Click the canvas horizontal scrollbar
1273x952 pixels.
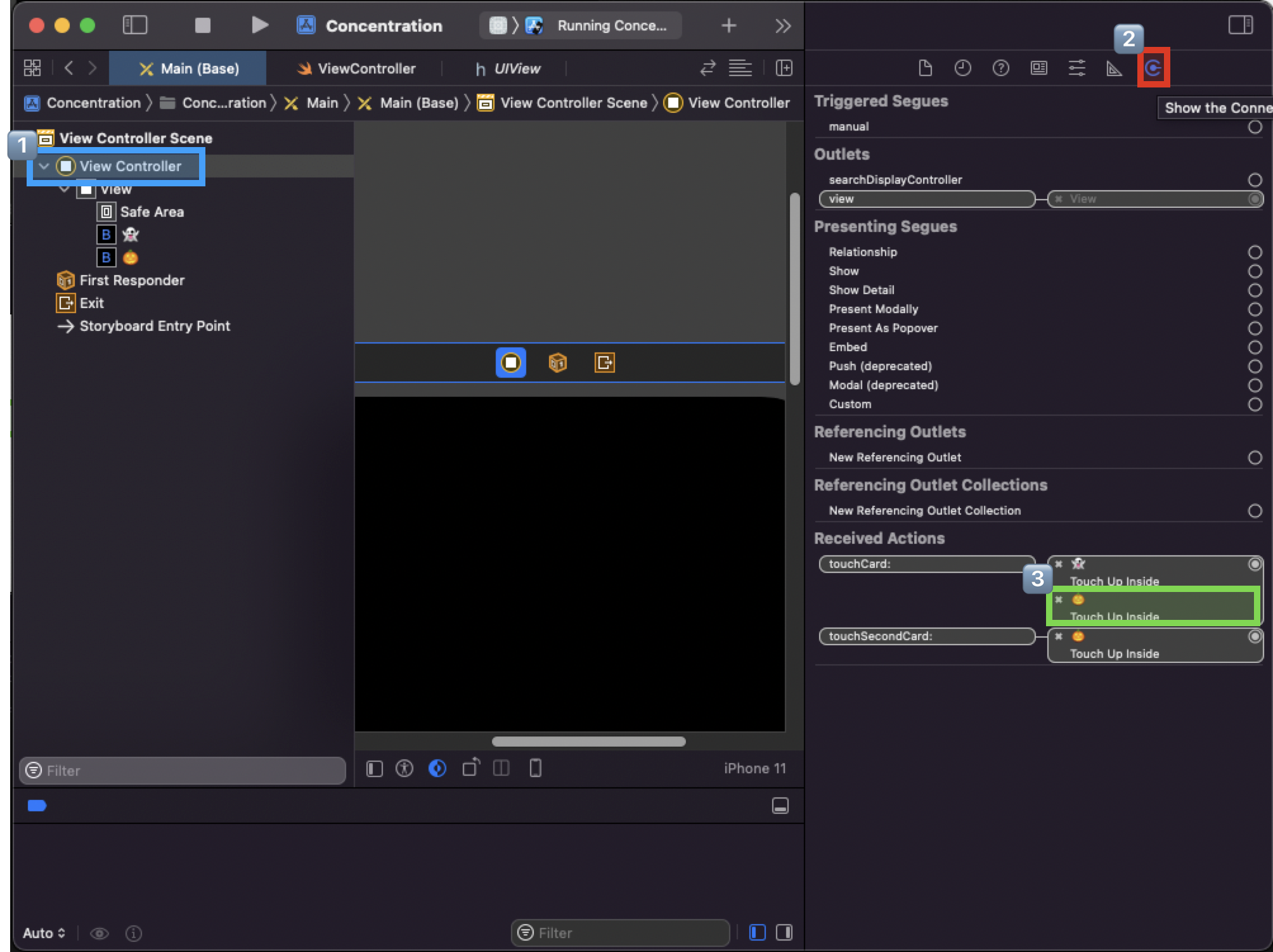point(588,742)
